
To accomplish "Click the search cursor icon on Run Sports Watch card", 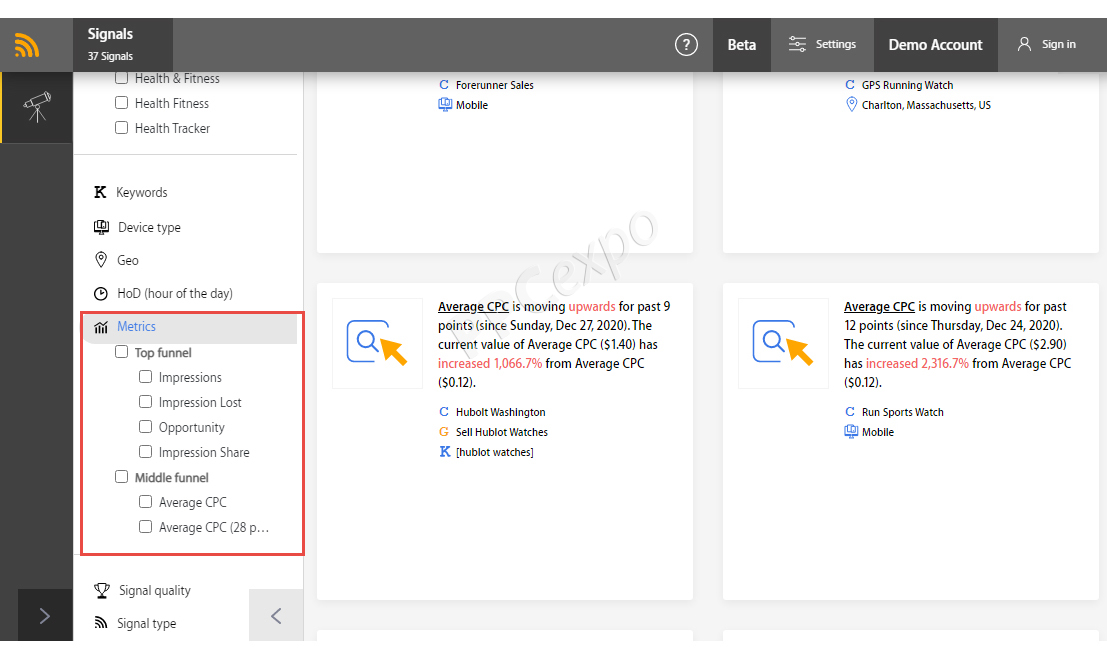I will (x=783, y=343).
